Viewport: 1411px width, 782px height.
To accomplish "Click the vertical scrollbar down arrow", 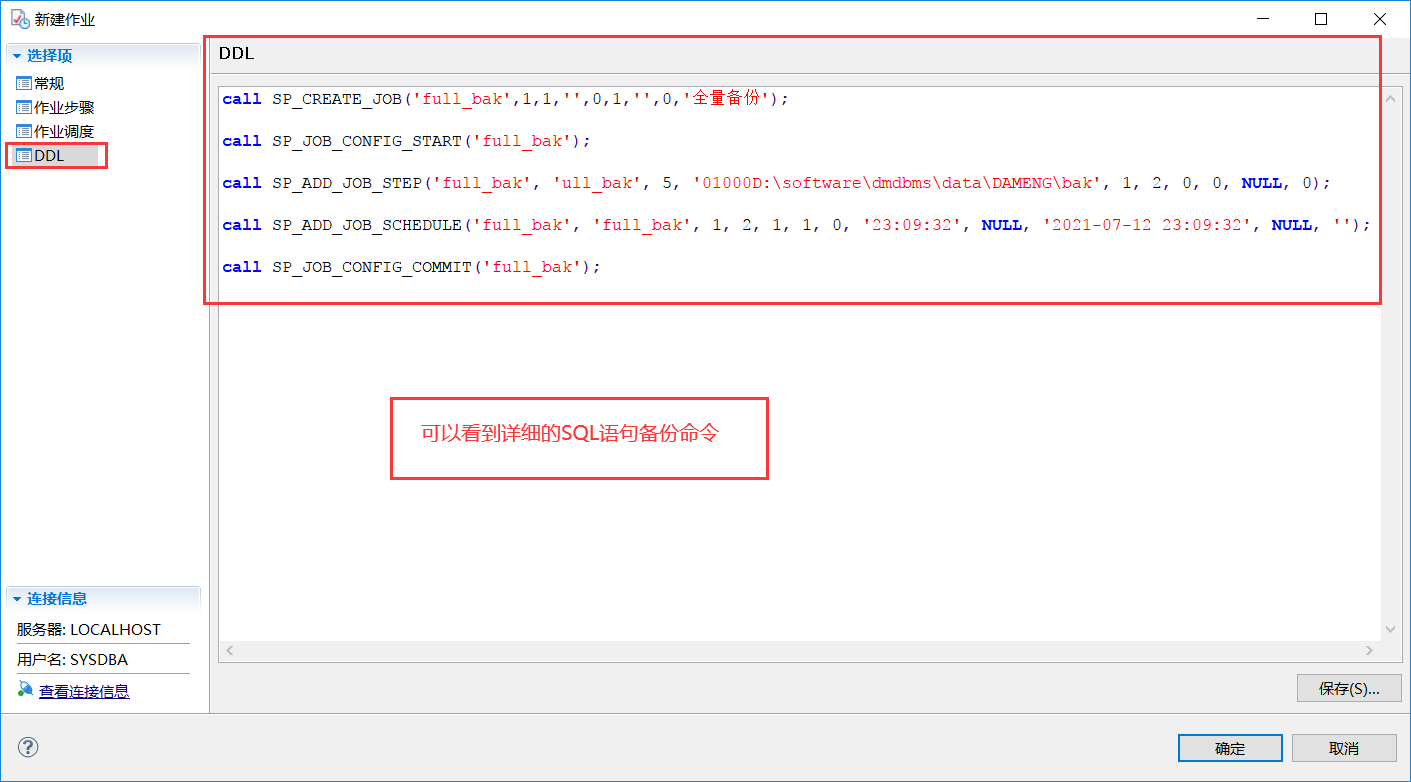I will pos(1390,629).
